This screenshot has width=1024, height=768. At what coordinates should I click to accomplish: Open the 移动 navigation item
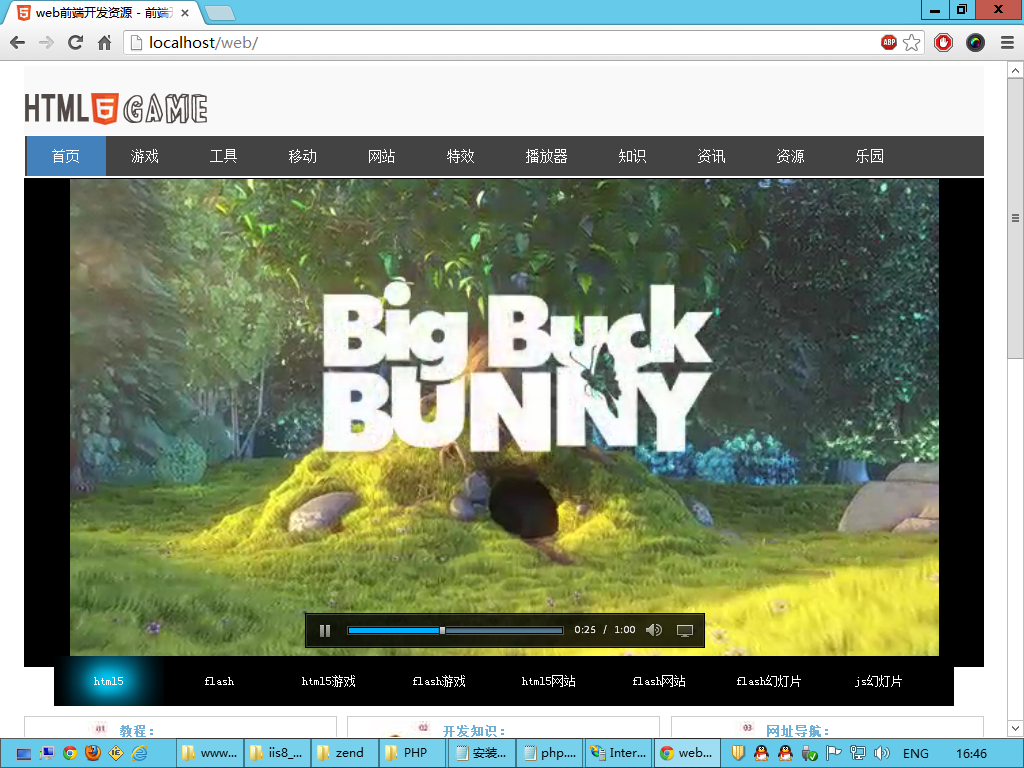click(302, 156)
